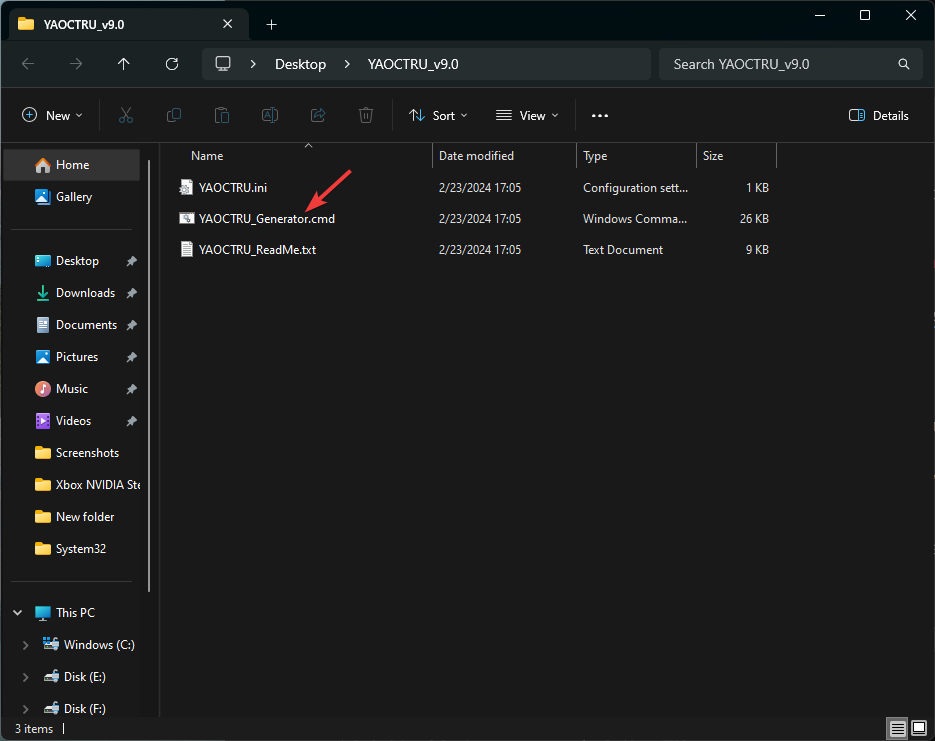The width and height of the screenshot is (935, 741).
Task: Open the See more ellipsis menu
Action: click(x=600, y=116)
